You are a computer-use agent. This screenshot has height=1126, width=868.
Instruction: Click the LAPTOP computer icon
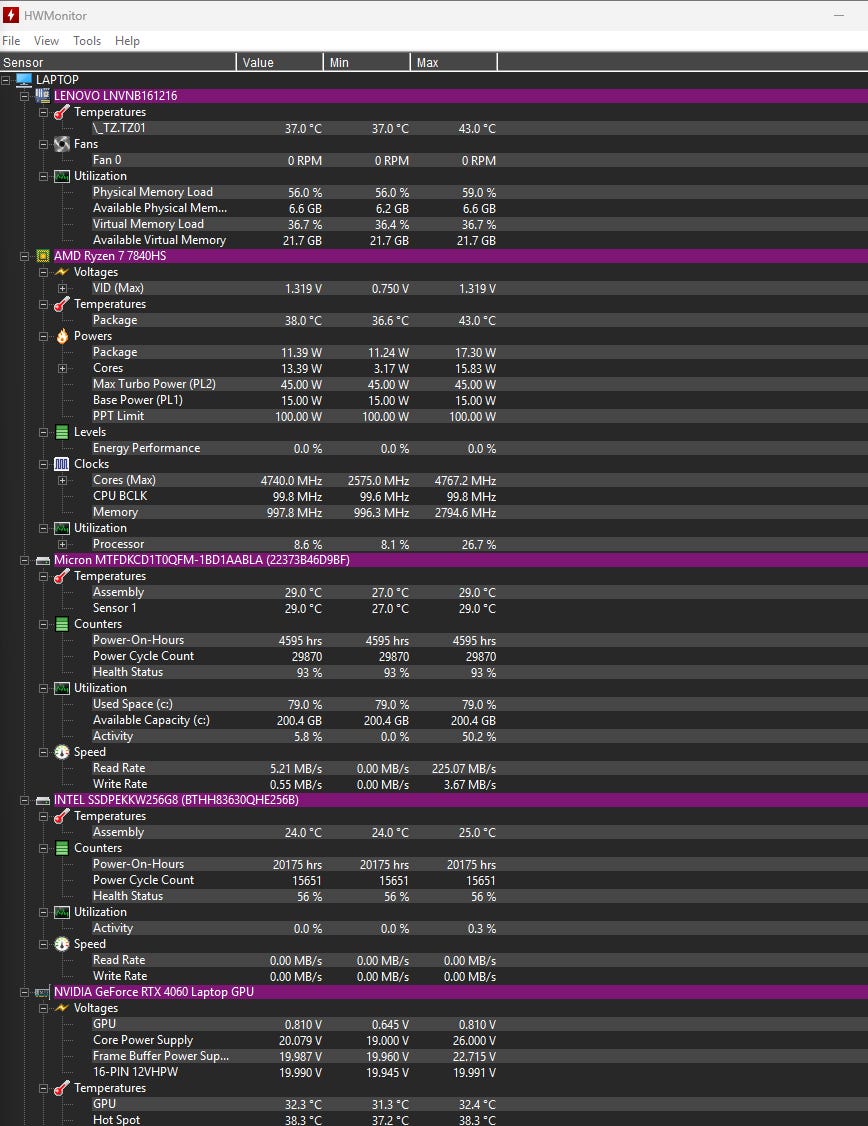[24, 80]
